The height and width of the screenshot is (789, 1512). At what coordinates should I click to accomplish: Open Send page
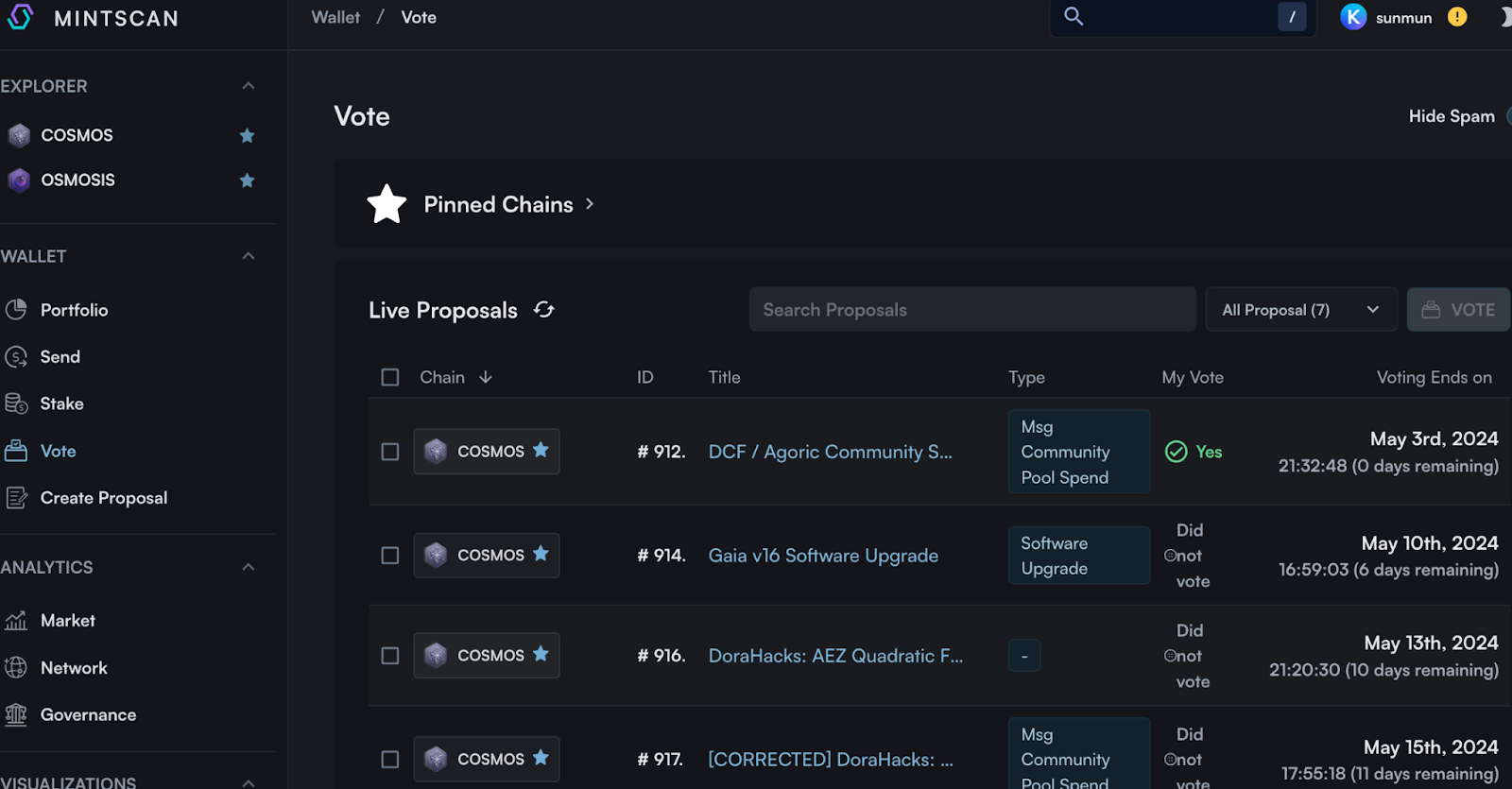pyautogui.click(x=60, y=357)
